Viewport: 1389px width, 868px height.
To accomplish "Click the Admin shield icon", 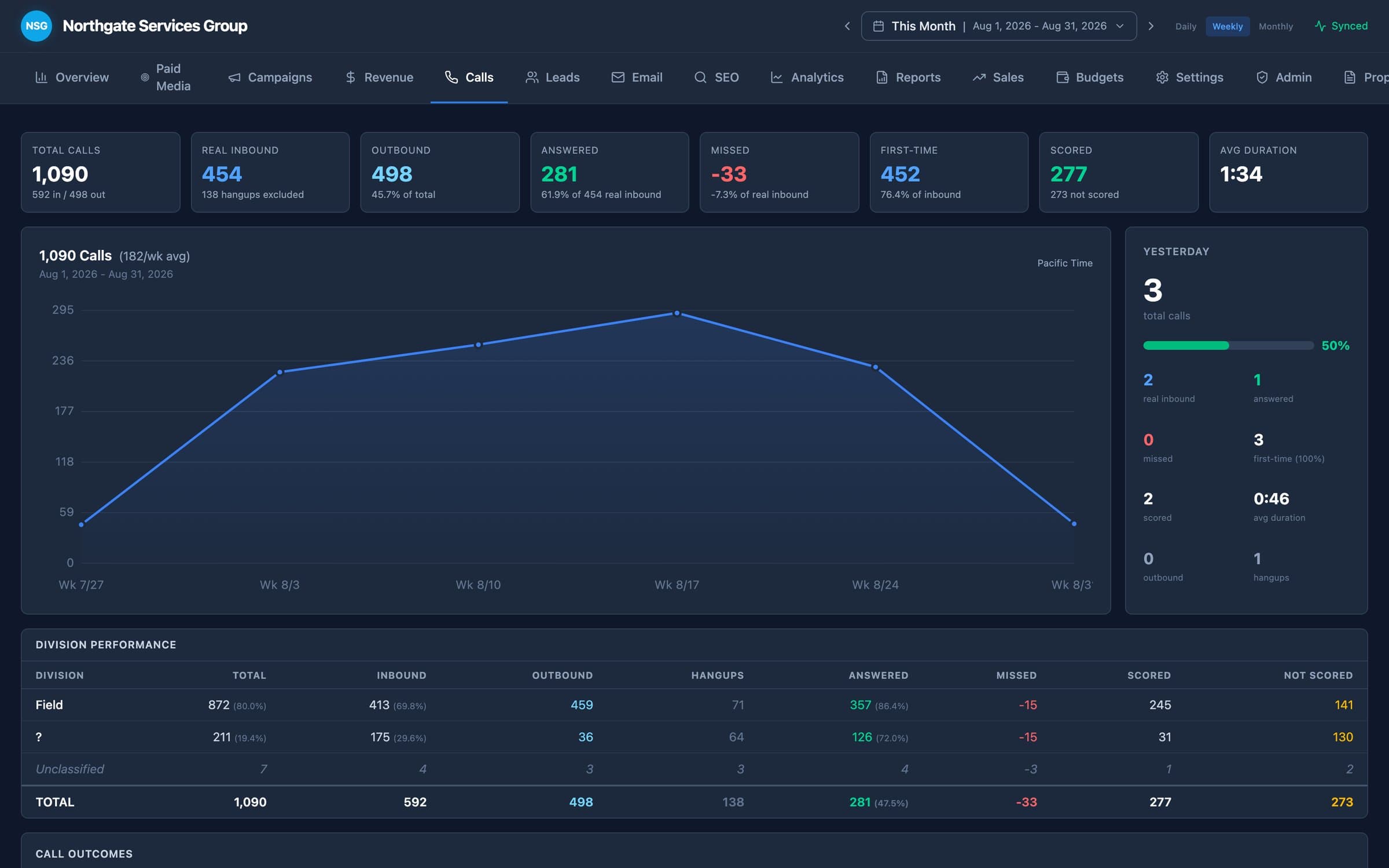I will point(1262,77).
